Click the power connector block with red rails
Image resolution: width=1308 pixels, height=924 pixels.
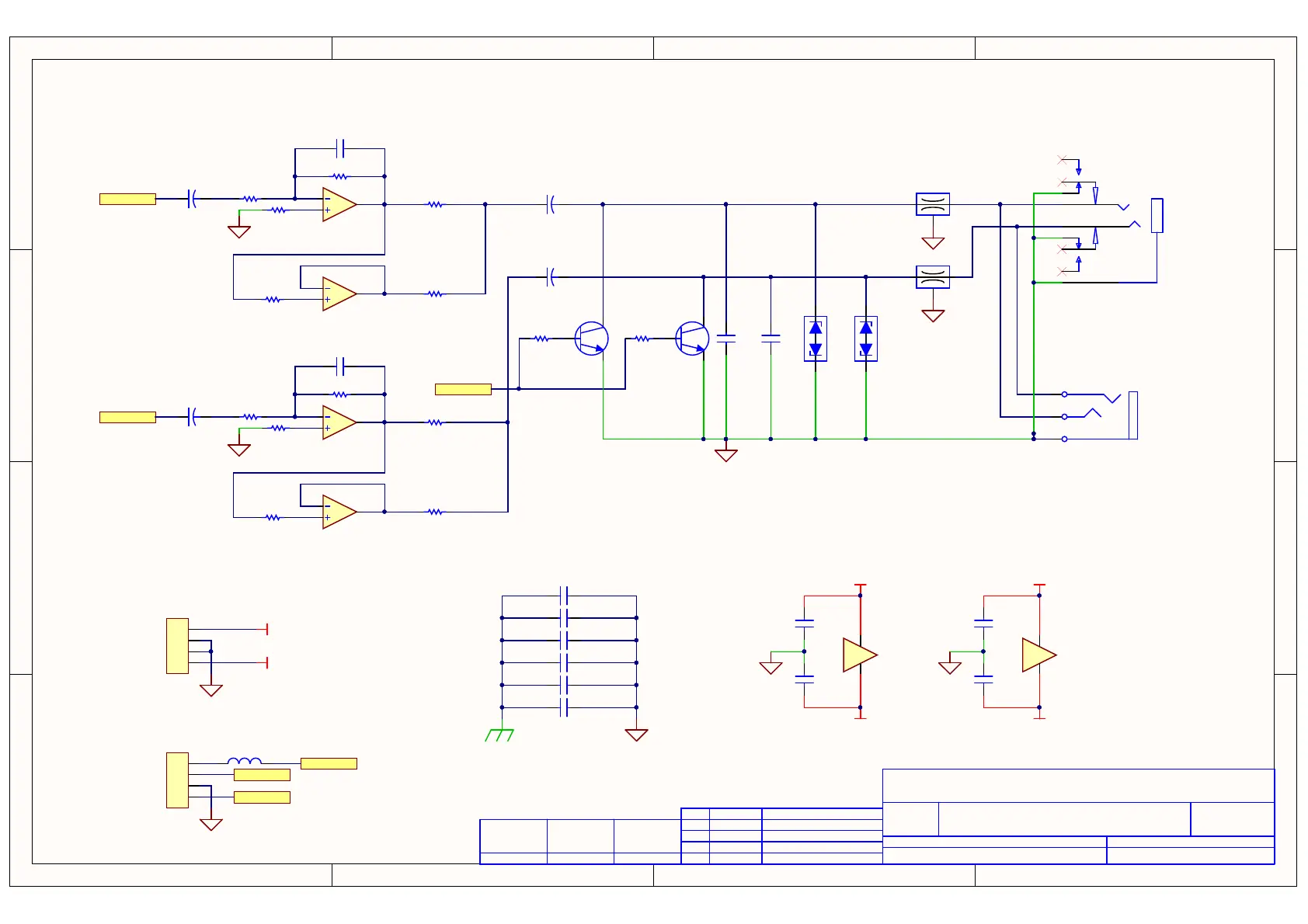[177, 646]
